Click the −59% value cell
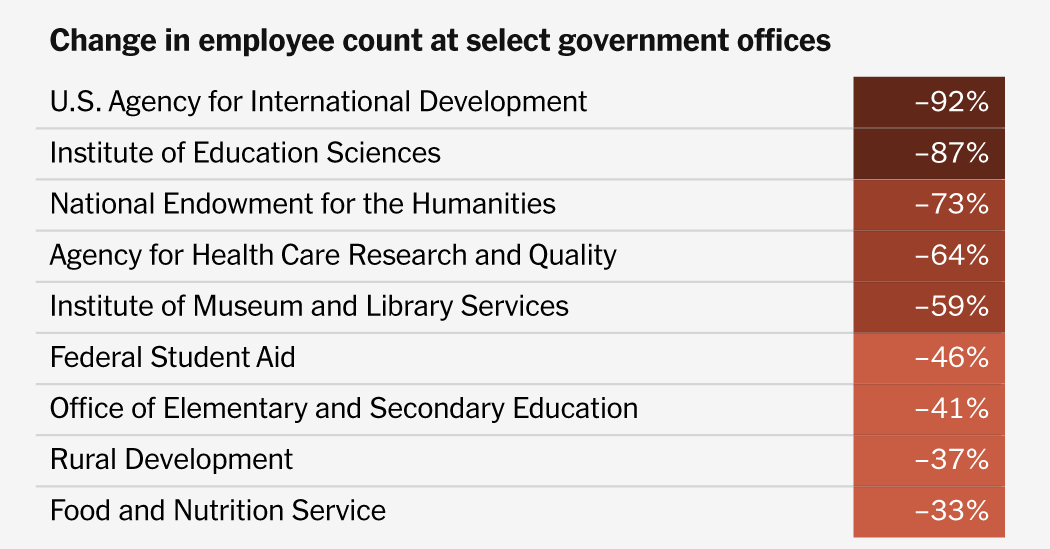The image size is (1050, 549). pyautogui.click(x=929, y=306)
